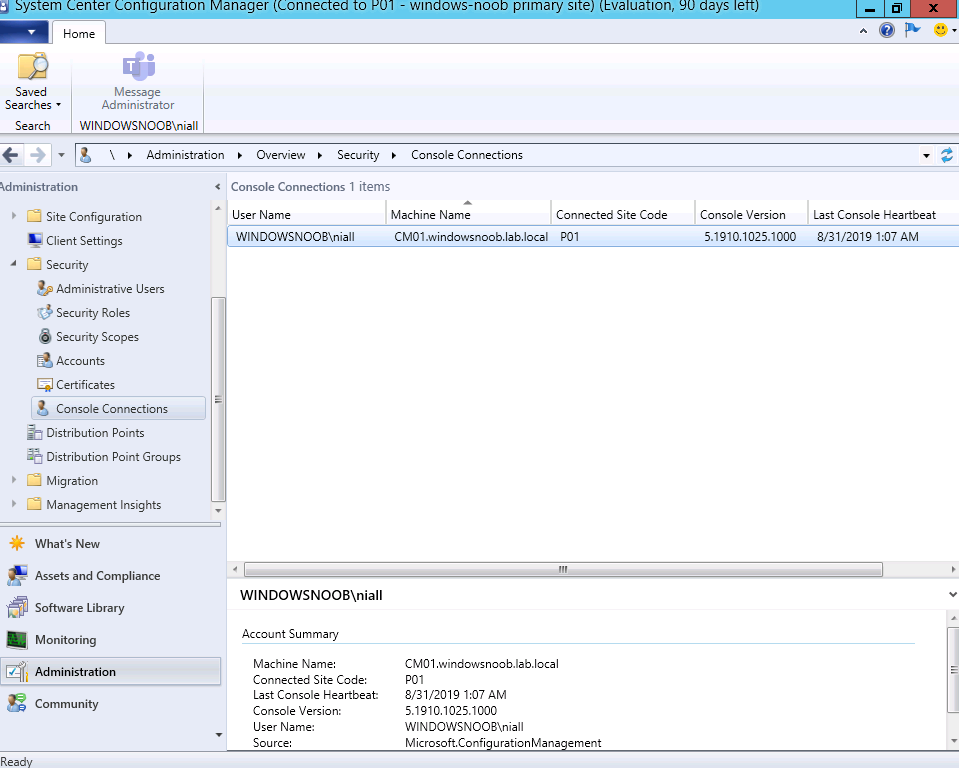Image resolution: width=959 pixels, height=768 pixels.
Task: Click Overview in the breadcrumb path
Action: click(281, 155)
